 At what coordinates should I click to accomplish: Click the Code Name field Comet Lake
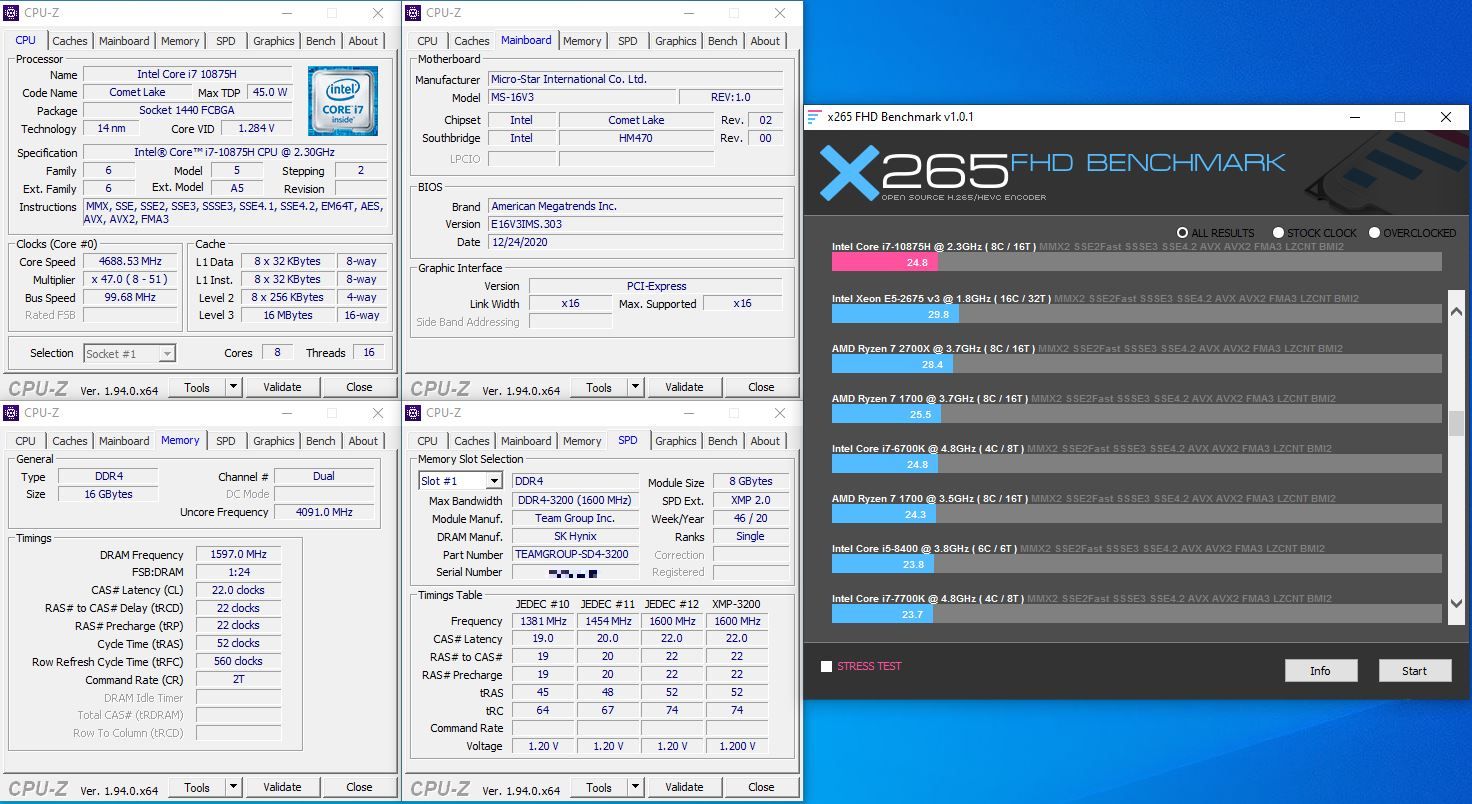coord(138,92)
